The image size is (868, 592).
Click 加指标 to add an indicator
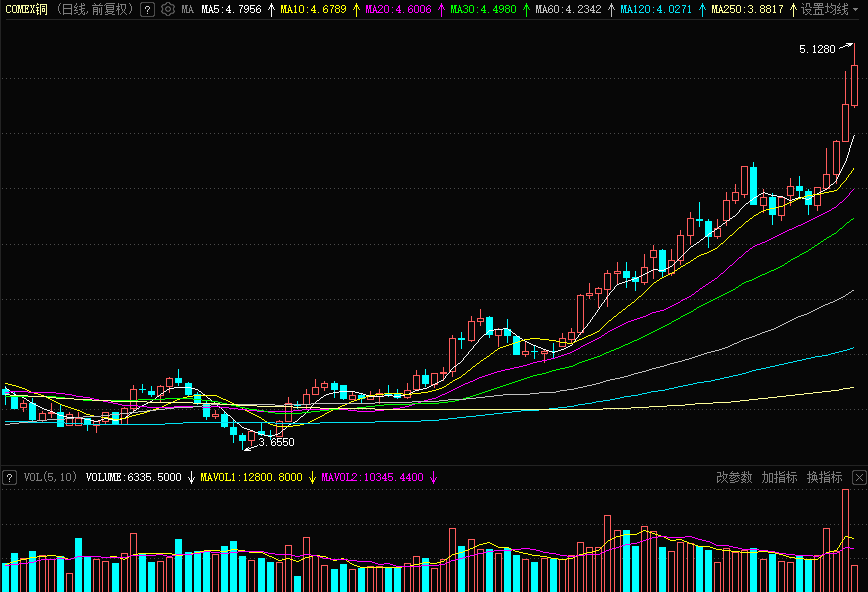[x=779, y=478]
